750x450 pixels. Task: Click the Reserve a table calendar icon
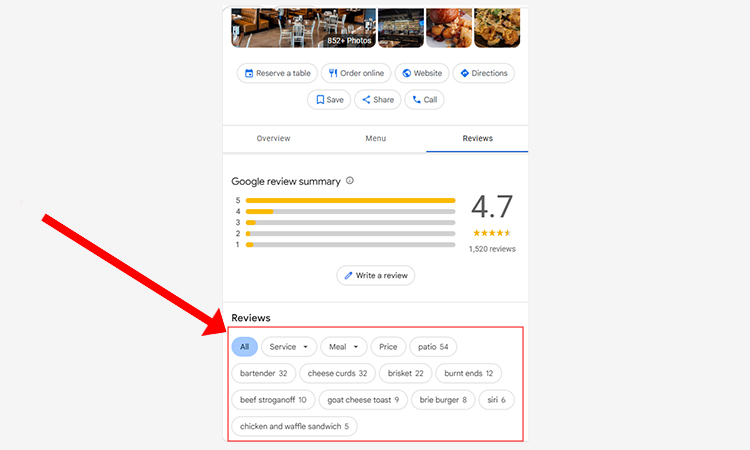tap(248, 73)
